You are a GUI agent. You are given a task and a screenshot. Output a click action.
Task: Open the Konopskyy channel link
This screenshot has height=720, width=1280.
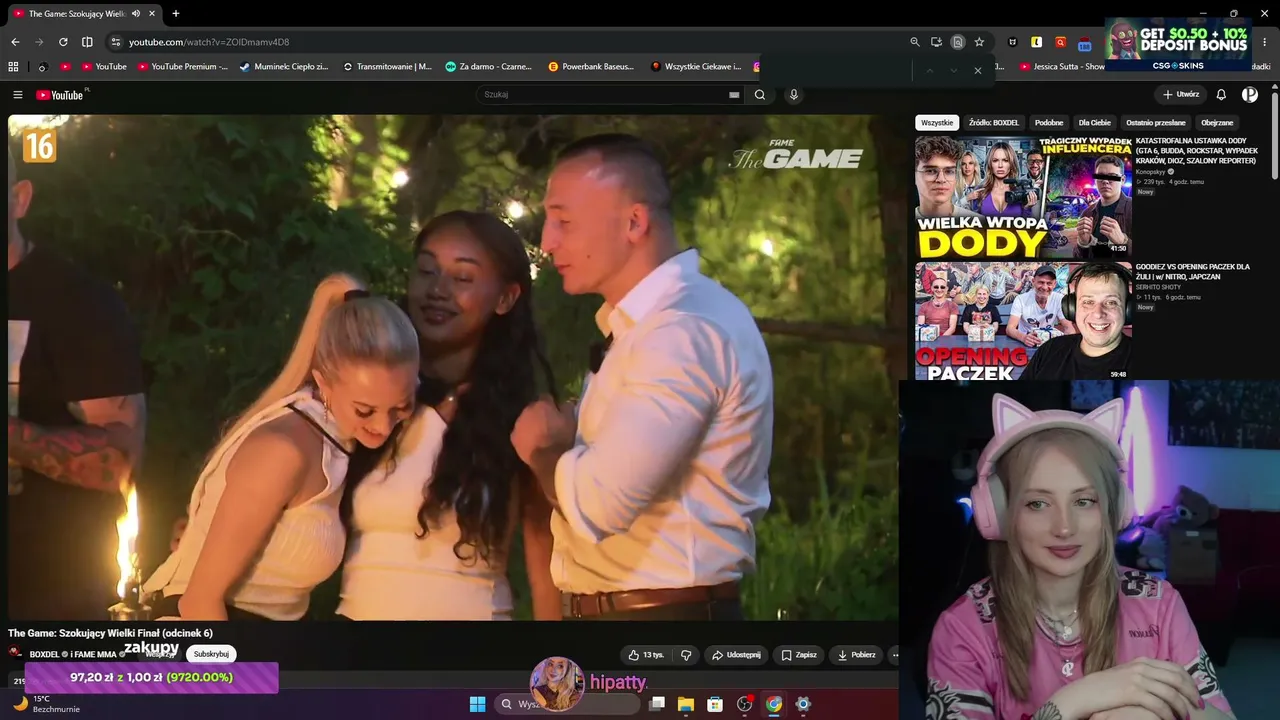[x=1151, y=172]
